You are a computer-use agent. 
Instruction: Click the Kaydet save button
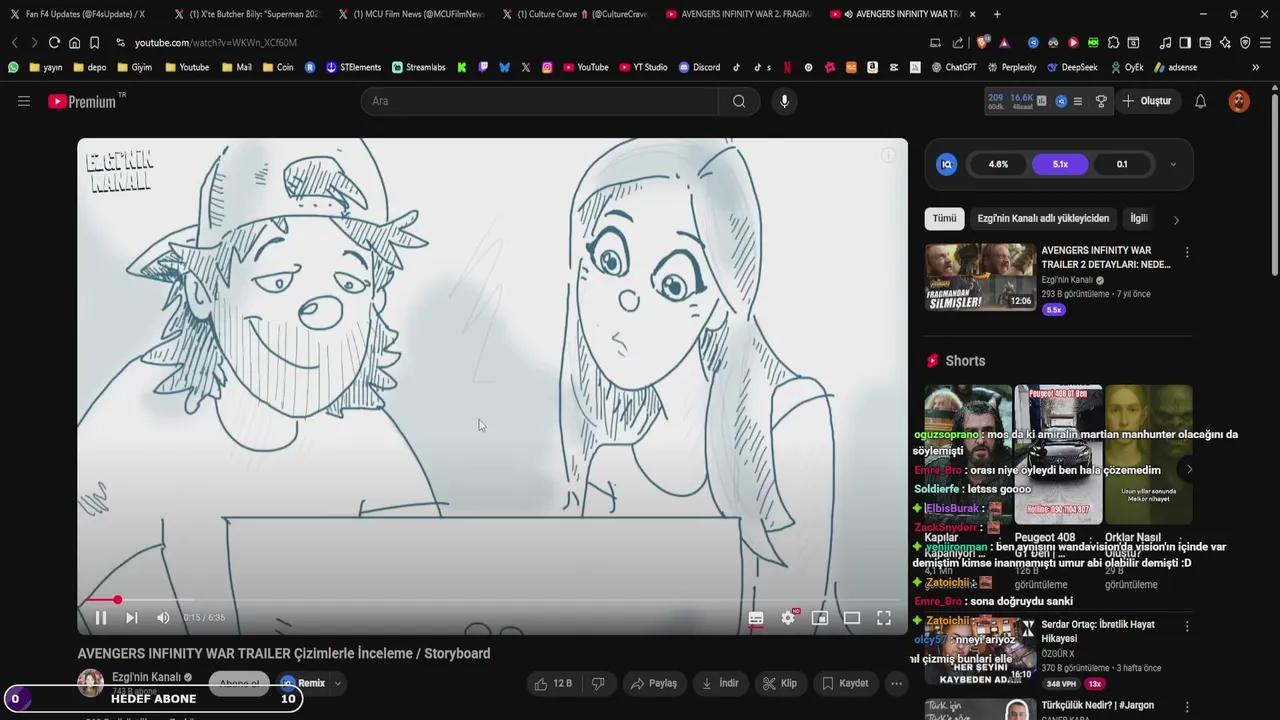(845, 683)
